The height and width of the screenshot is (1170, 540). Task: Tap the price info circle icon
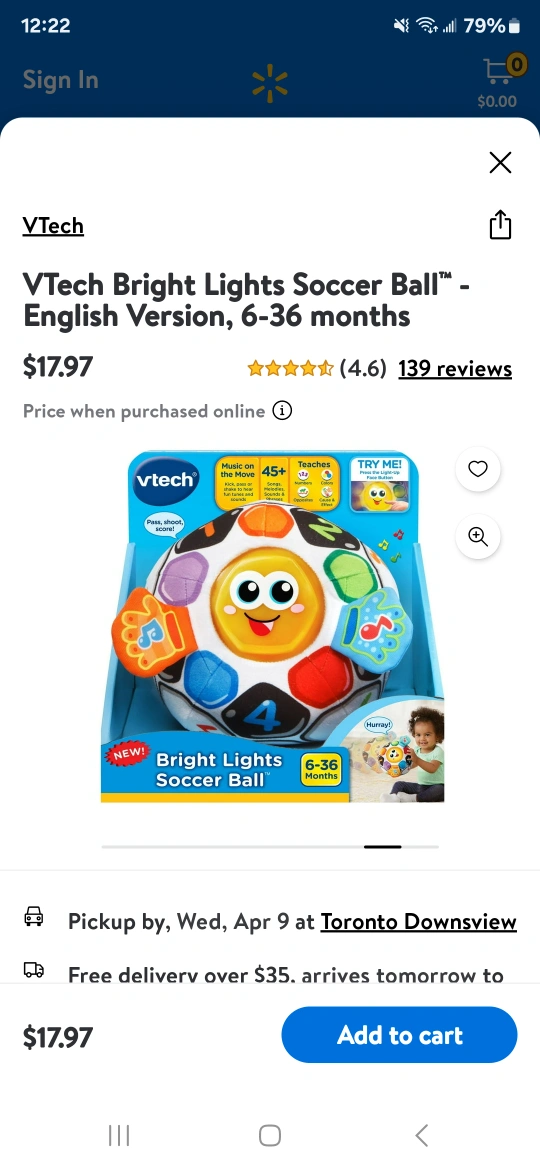282,410
